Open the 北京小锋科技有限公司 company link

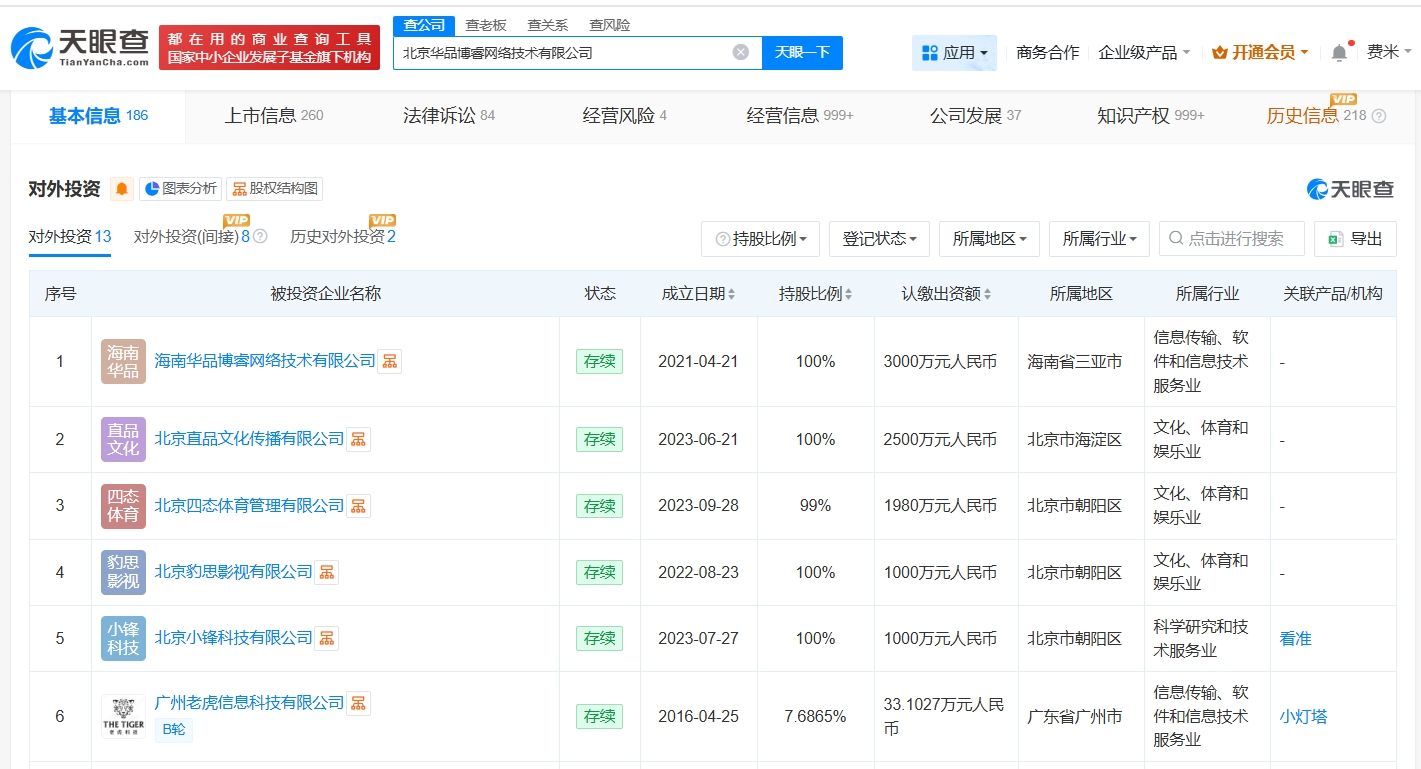tap(233, 638)
